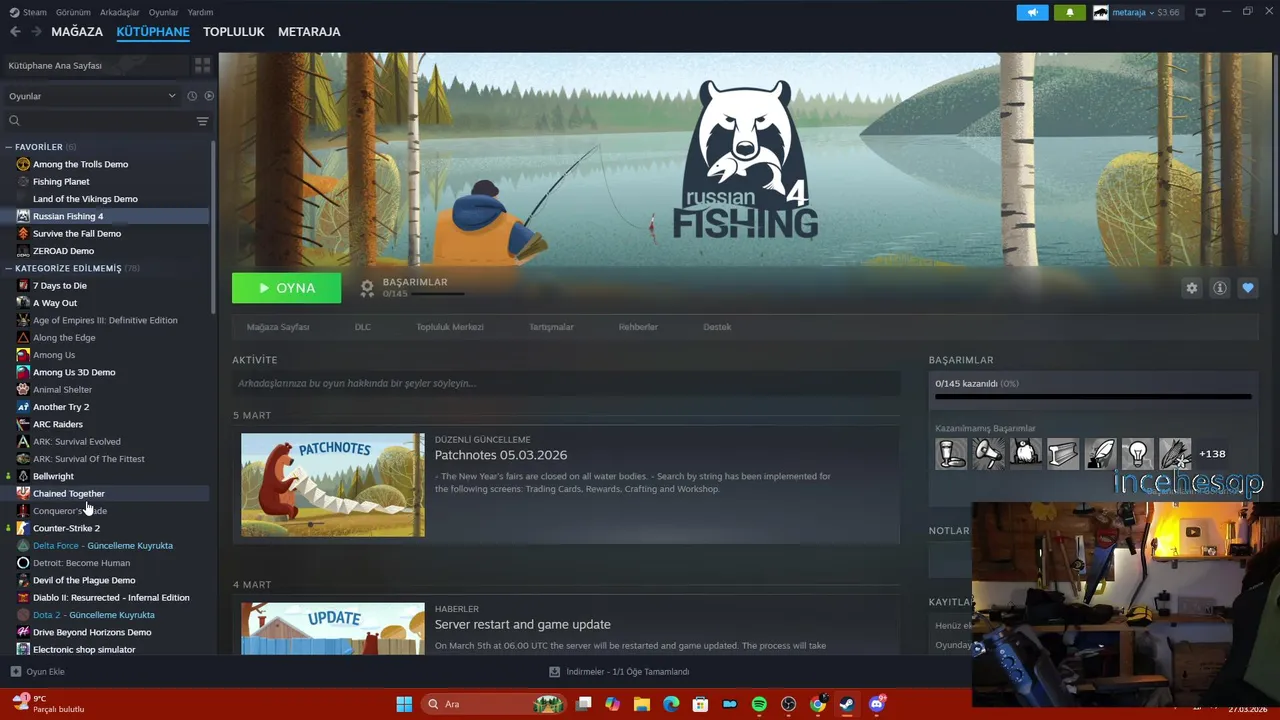Open advanced filter options icon
The width and height of the screenshot is (1280, 720).
click(x=202, y=121)
